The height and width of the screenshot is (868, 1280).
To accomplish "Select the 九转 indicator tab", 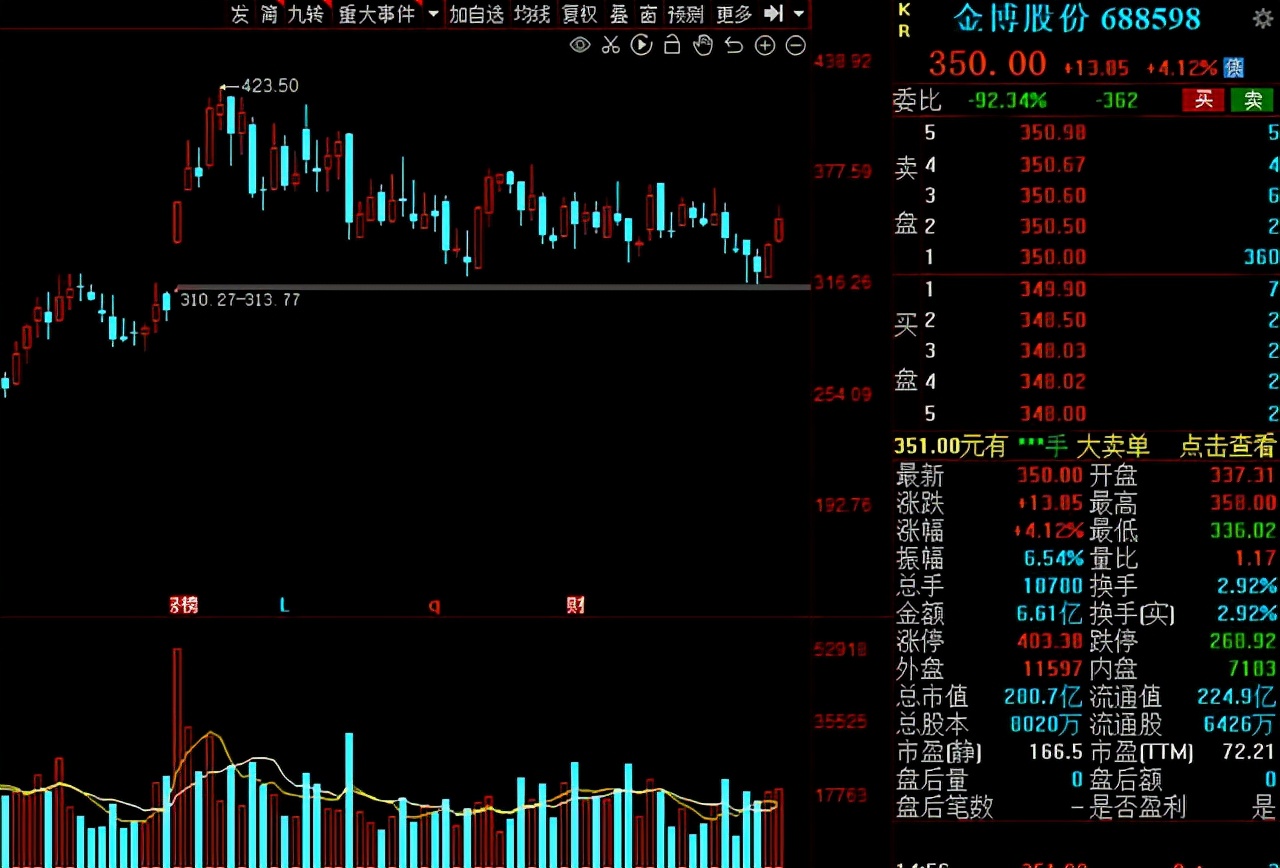I will [x=306, y=14].
